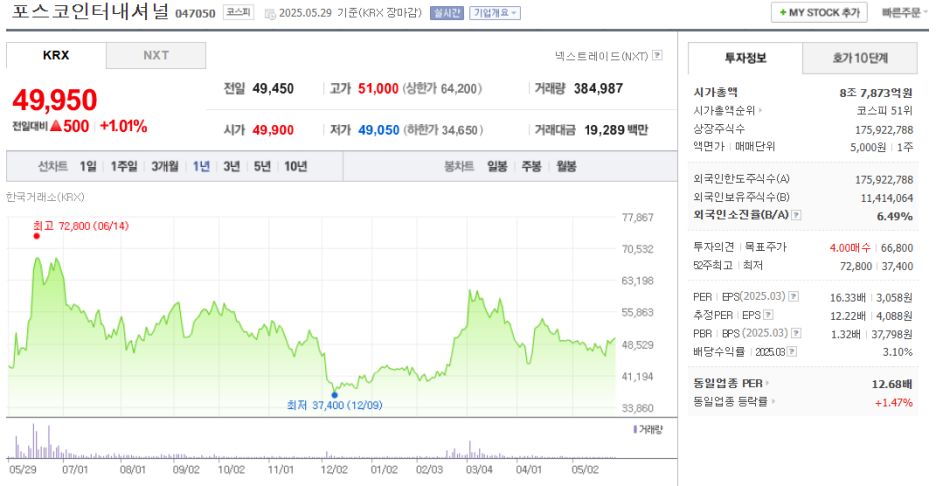Click the stock code 047050
Screen dimensions: 936x486
click(x=195, y=13)
